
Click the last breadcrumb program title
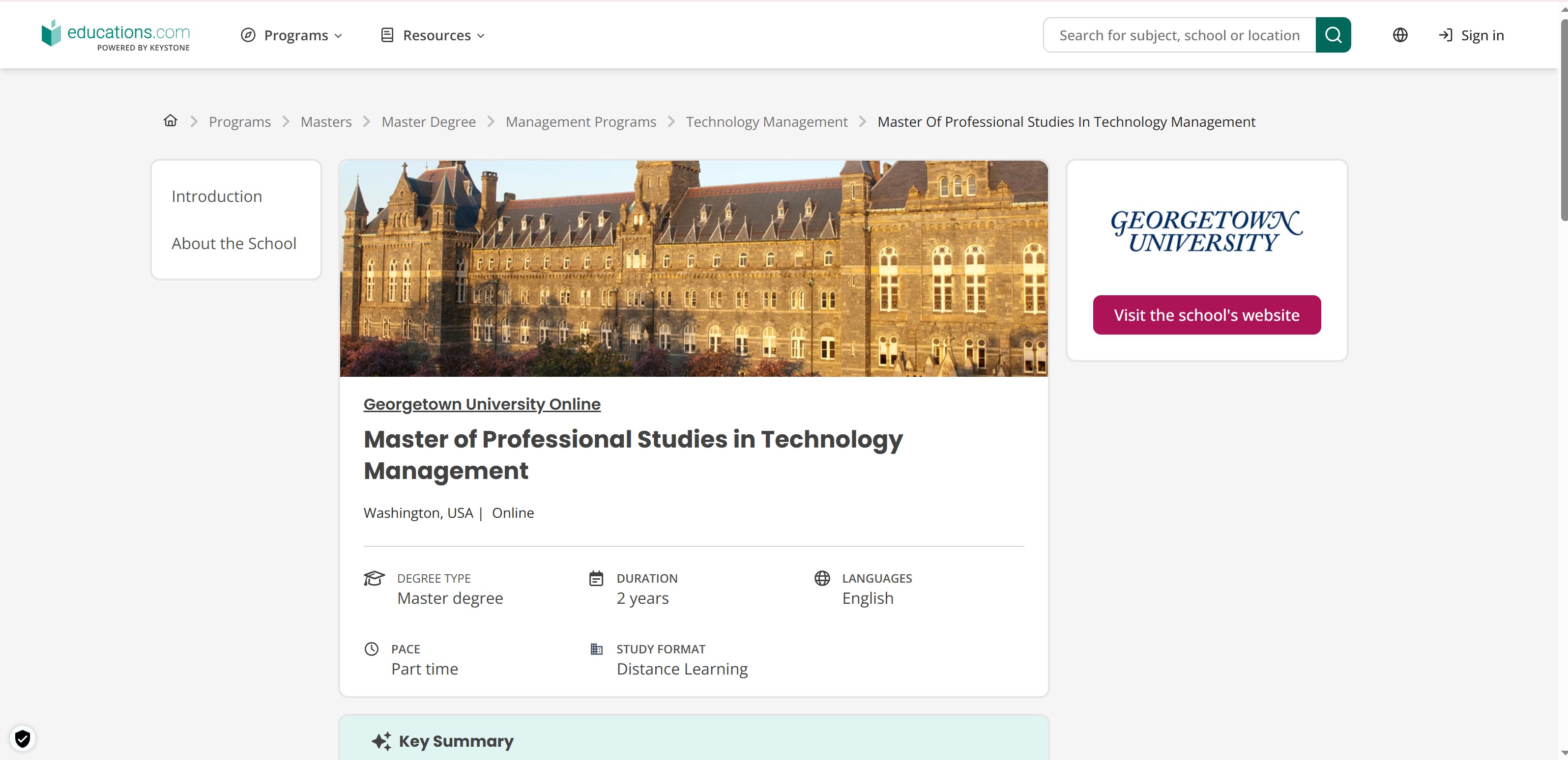(1066, 122)
